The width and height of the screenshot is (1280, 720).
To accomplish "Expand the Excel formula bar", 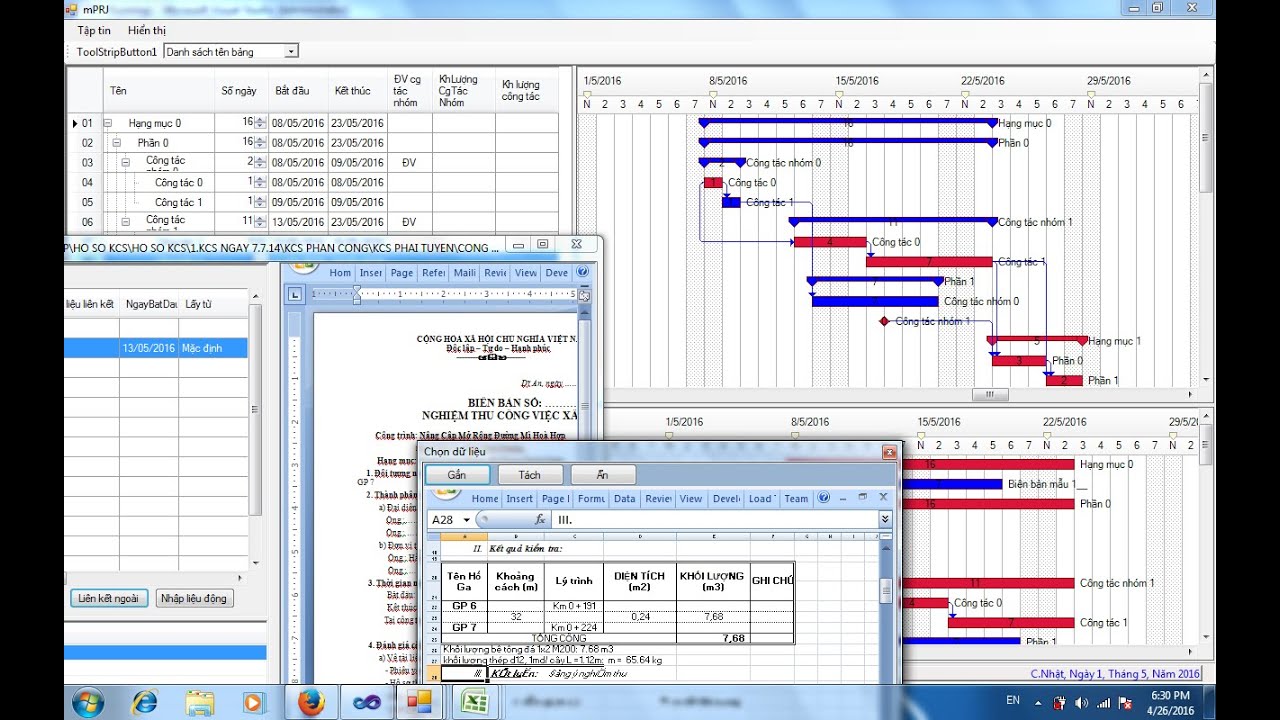I will click(x=885, y=520).
